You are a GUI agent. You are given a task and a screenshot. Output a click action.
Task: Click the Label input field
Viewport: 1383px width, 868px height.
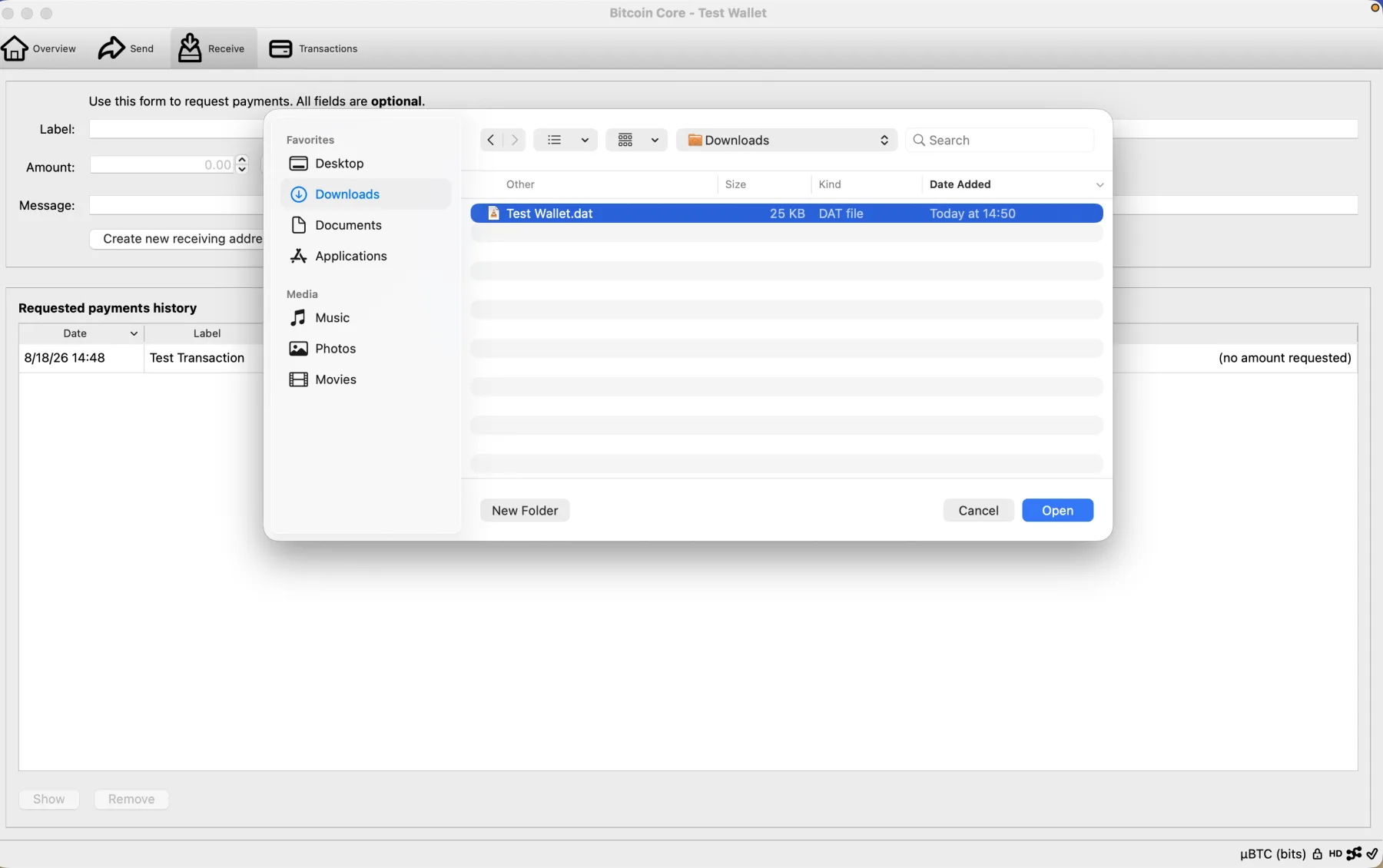[723, 129]
